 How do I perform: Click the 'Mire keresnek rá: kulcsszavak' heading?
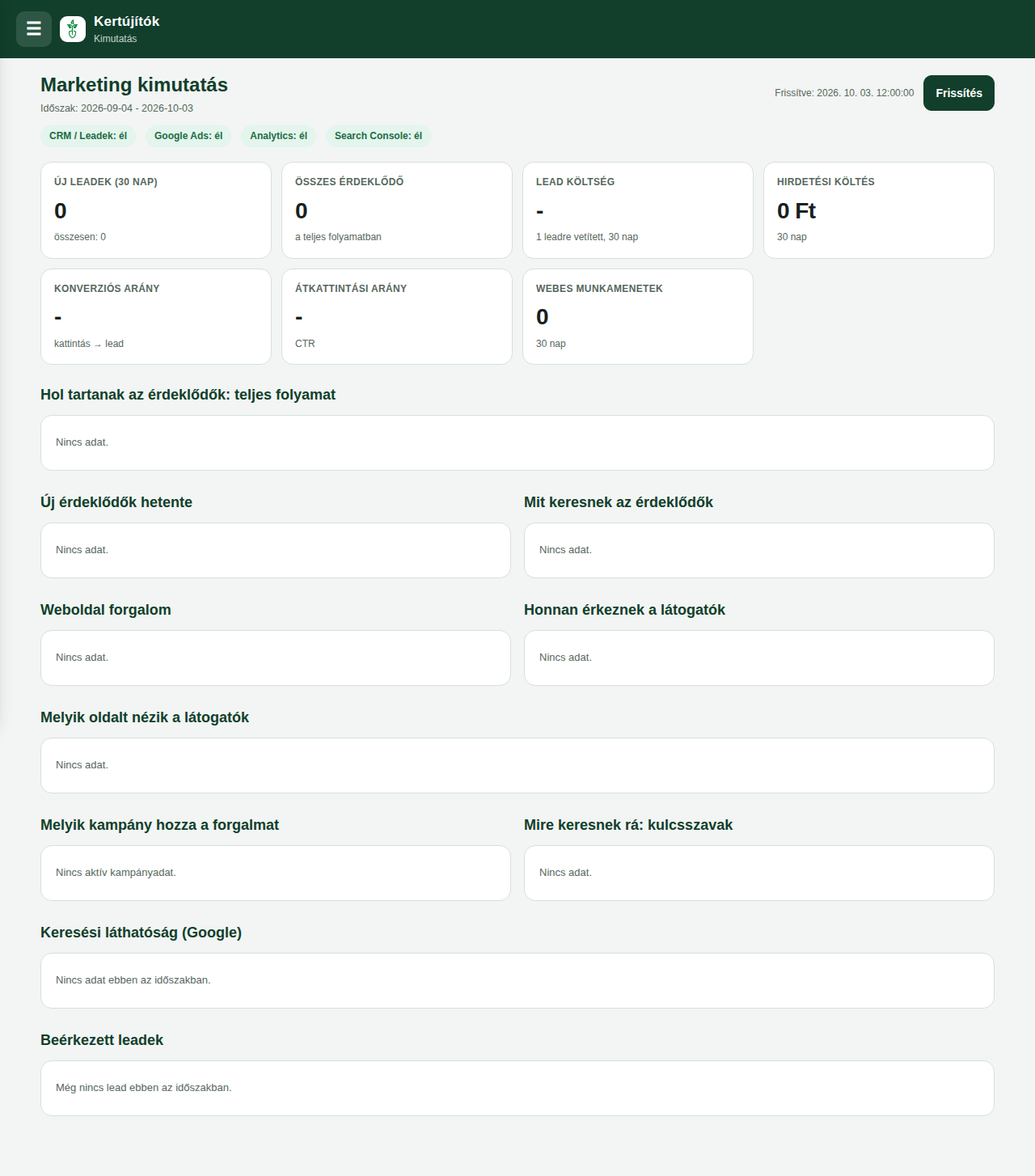(628, 825)
